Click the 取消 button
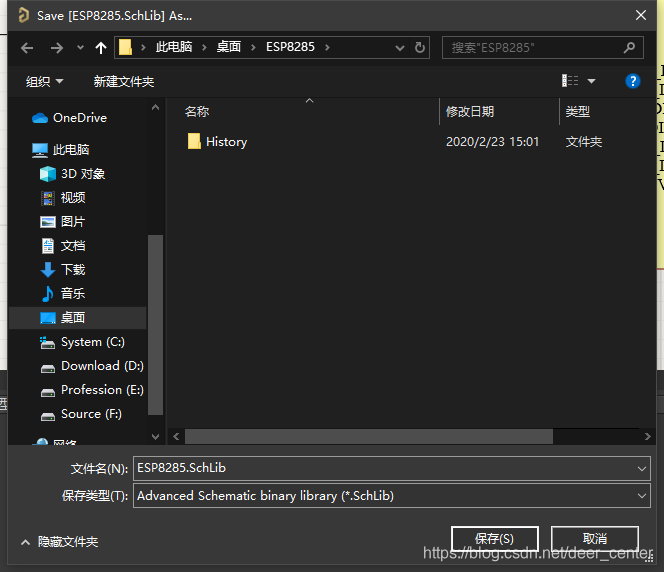664x572 pixels. pos(594,539)
